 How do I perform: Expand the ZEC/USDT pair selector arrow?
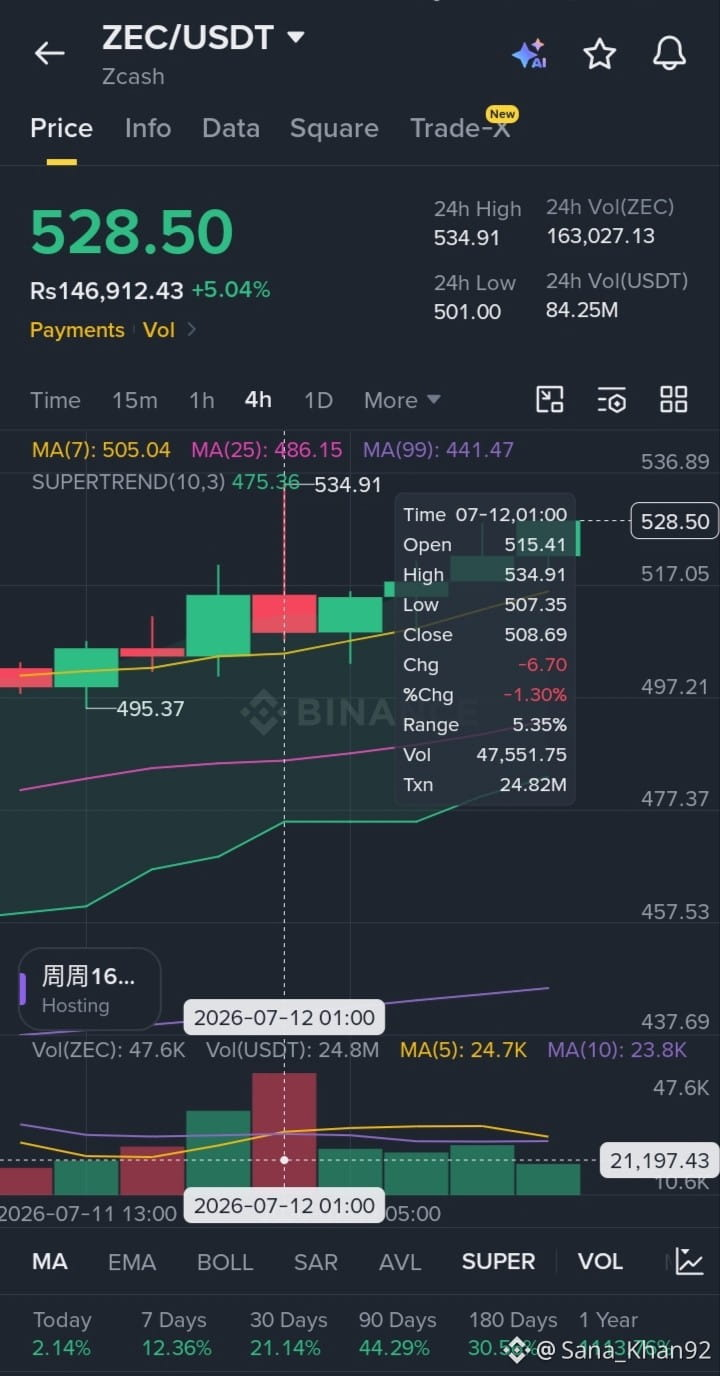295,38
